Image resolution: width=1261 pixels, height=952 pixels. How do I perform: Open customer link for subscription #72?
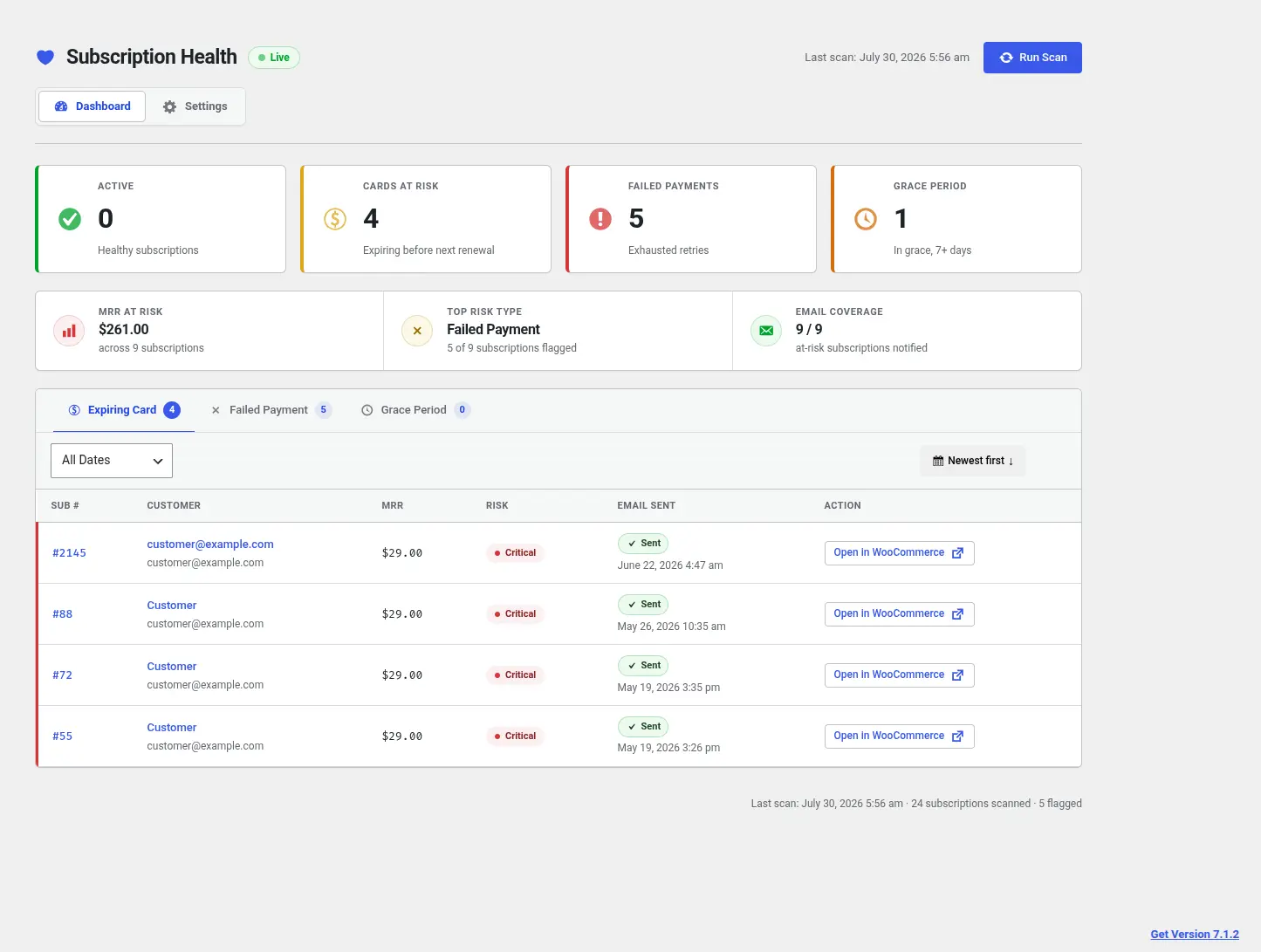(x=172, y=667)
